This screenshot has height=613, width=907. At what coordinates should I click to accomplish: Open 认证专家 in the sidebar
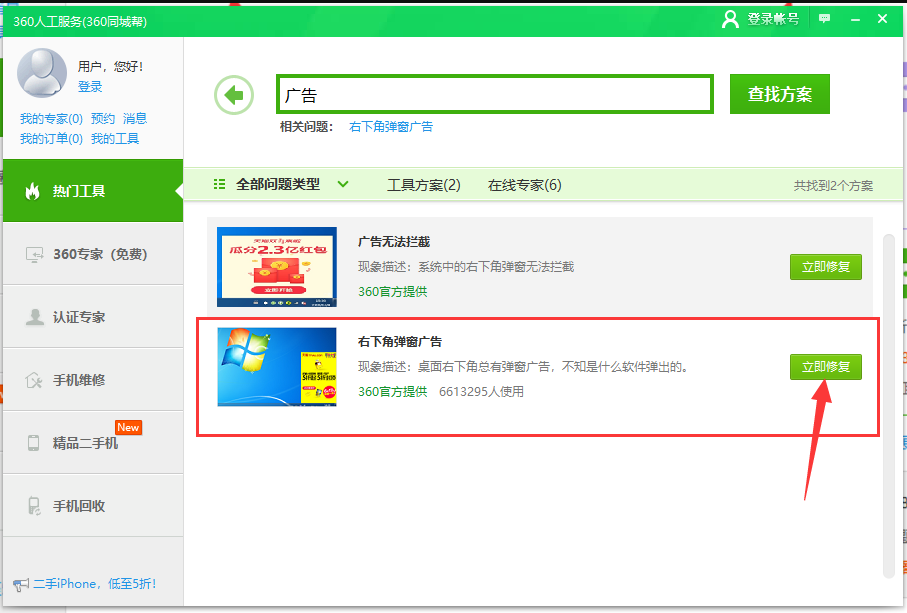point(78,317)
